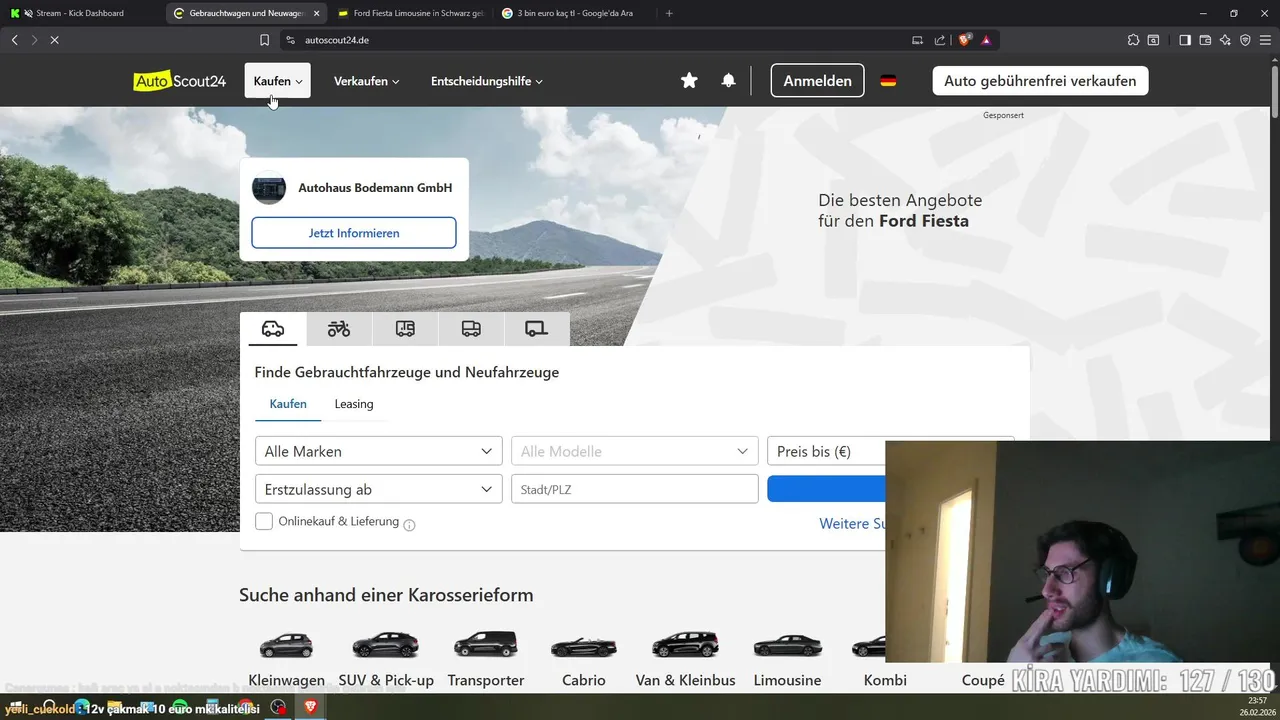Go back to the previous page

pyautogui.click(x=14, y=40)
